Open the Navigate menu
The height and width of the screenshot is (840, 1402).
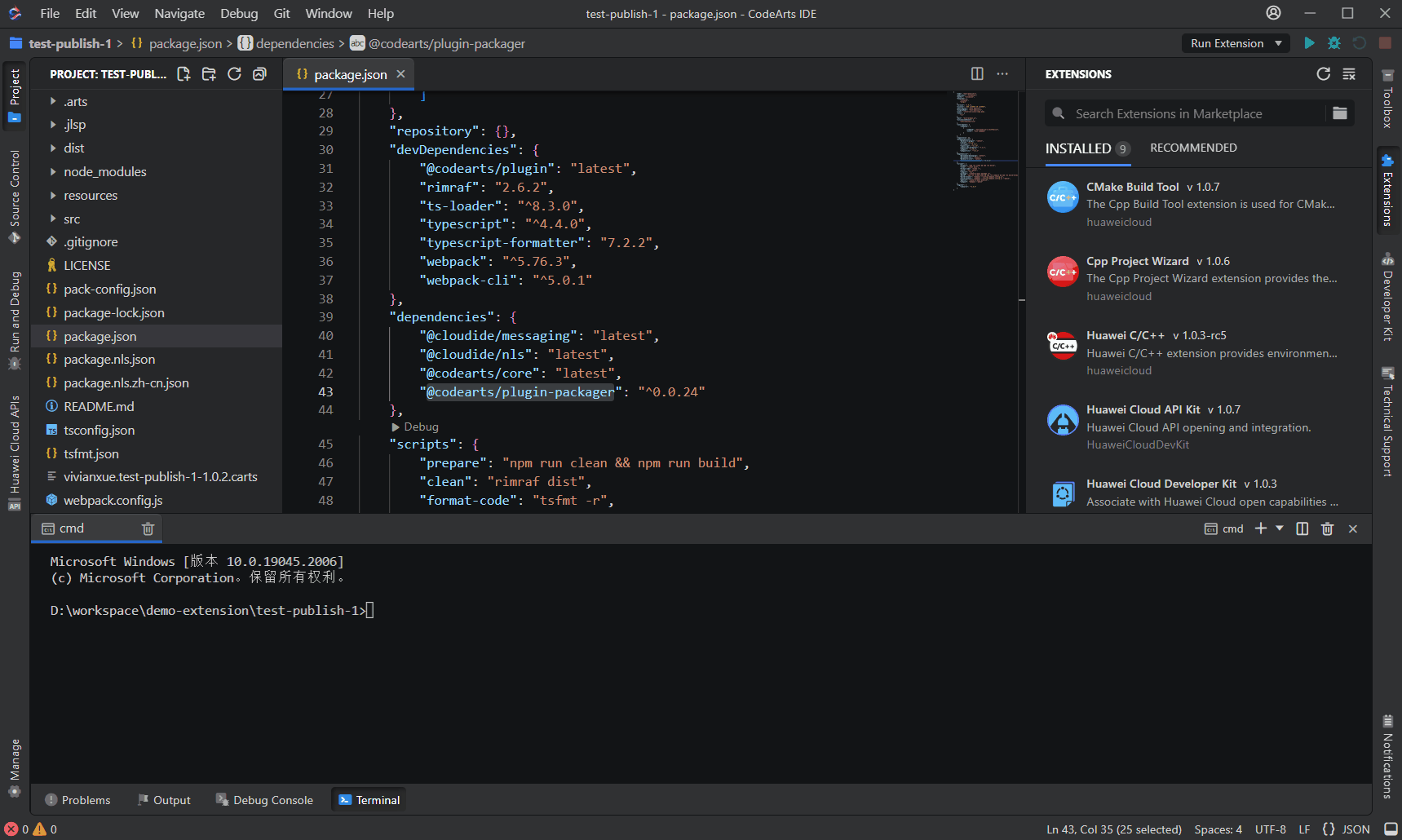click(x=179, y=13)
